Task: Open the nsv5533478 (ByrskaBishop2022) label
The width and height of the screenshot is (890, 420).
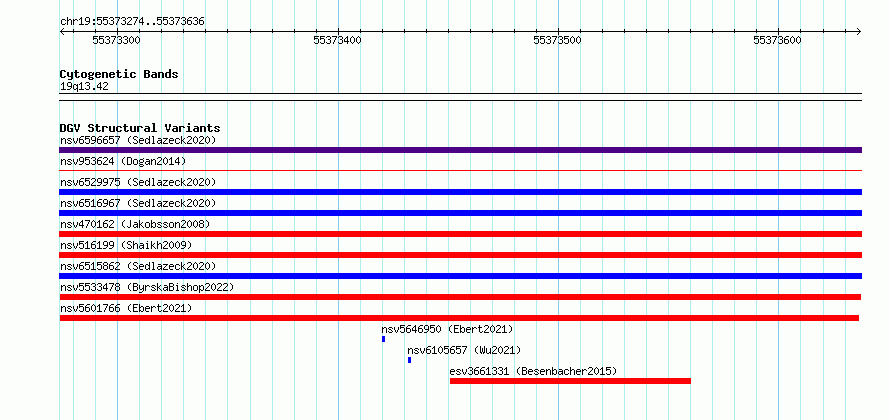Action: click(x=147, y=287)
